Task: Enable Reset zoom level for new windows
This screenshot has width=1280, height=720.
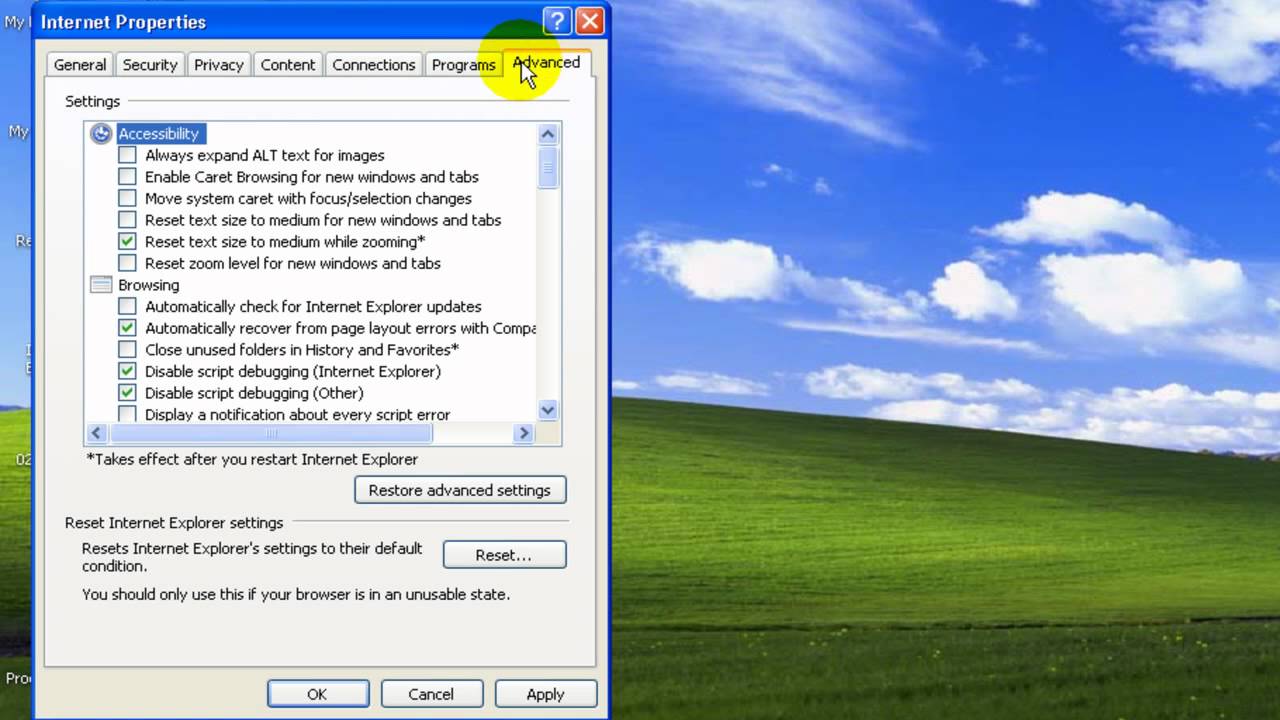Action: [x=127, y=263]
